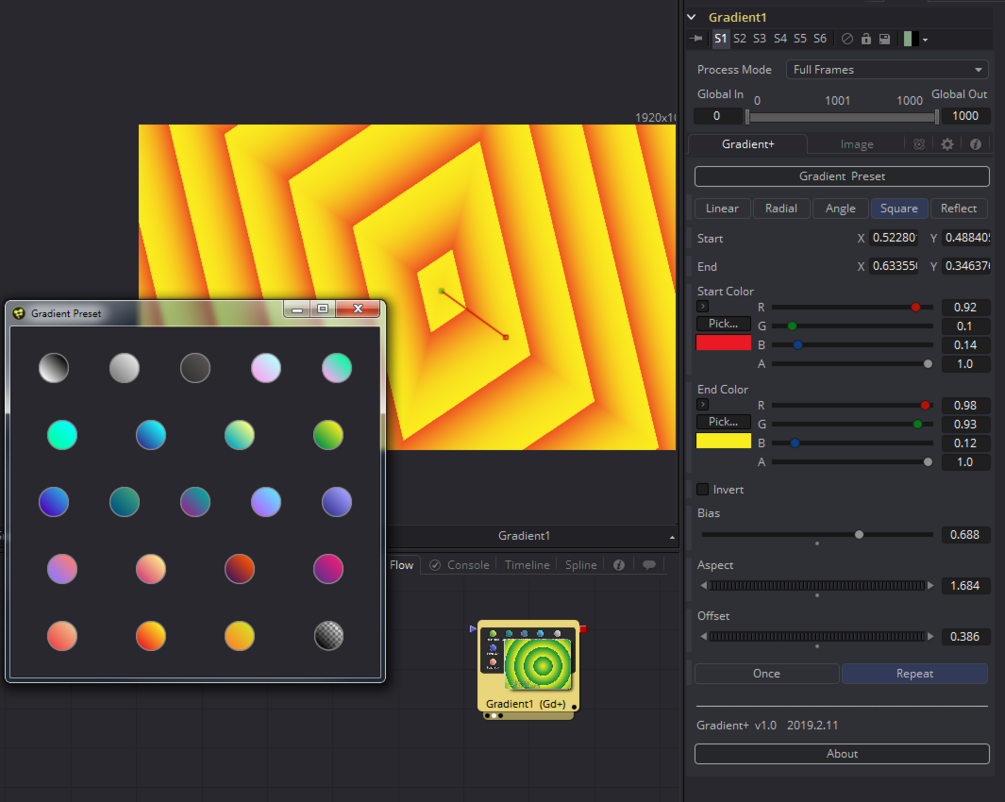Click the Start X value field
The height and width of the screenshot is (802, 1005).
coord(894,238)
